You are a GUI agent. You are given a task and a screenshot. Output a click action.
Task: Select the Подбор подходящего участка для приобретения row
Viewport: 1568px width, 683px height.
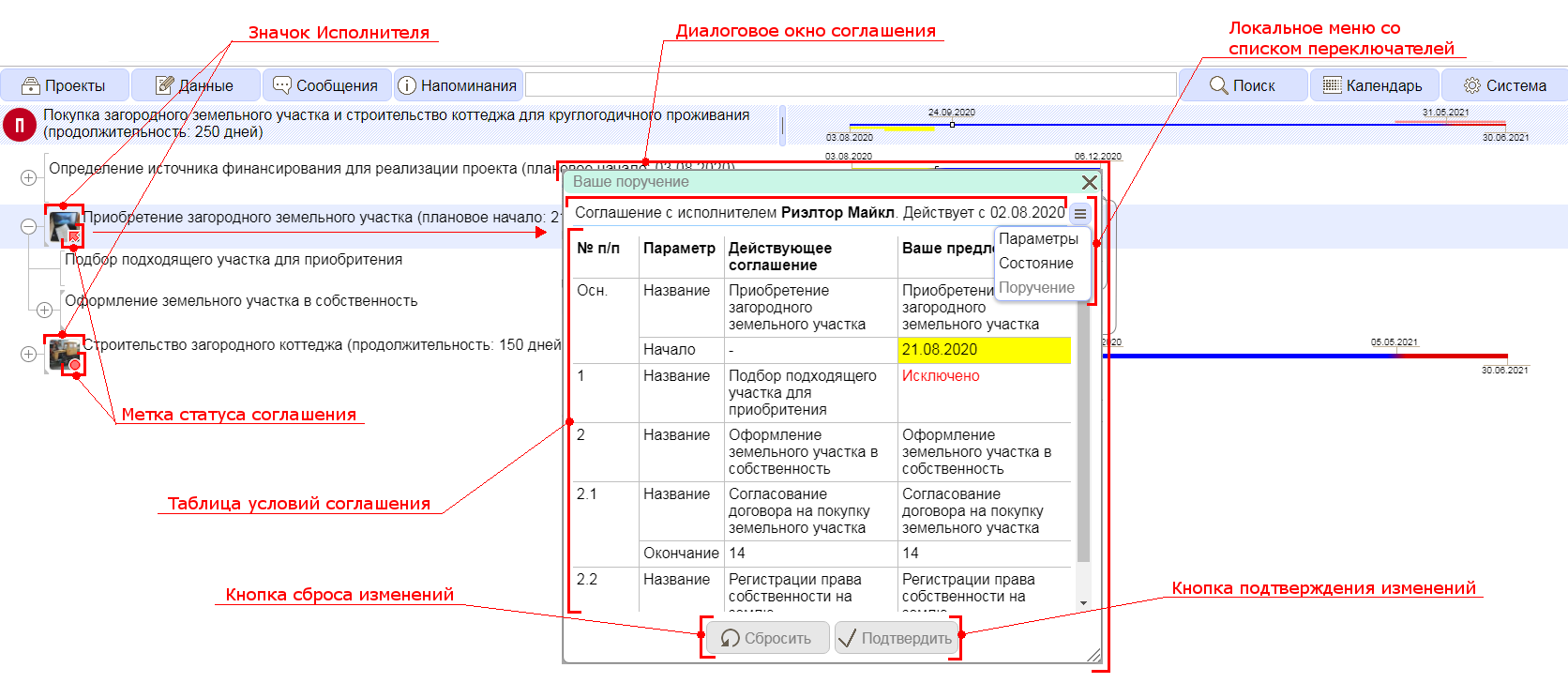click(234, 260)
